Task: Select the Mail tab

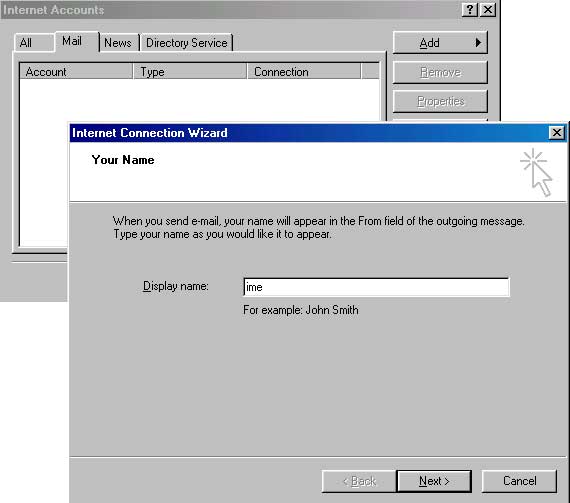Action: (77, 41)
